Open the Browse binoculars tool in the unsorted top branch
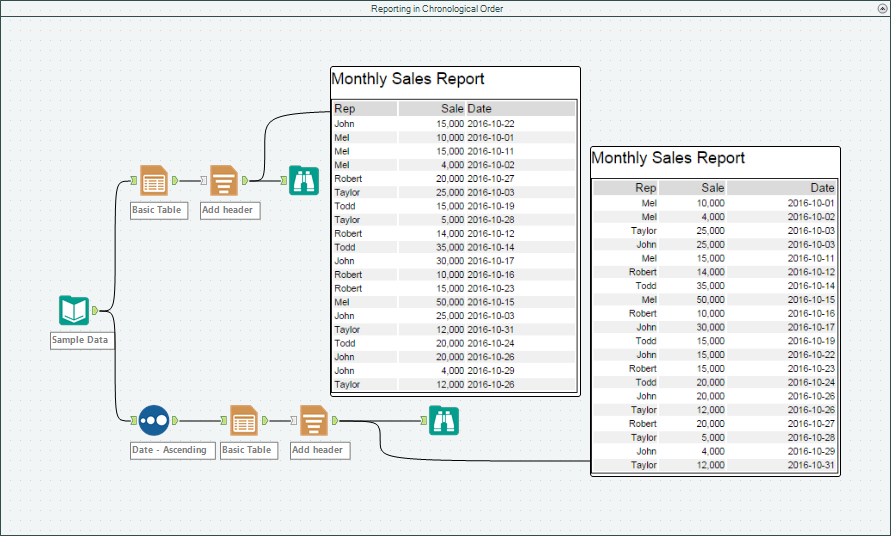The image size is (891, 536). [303, 181]
